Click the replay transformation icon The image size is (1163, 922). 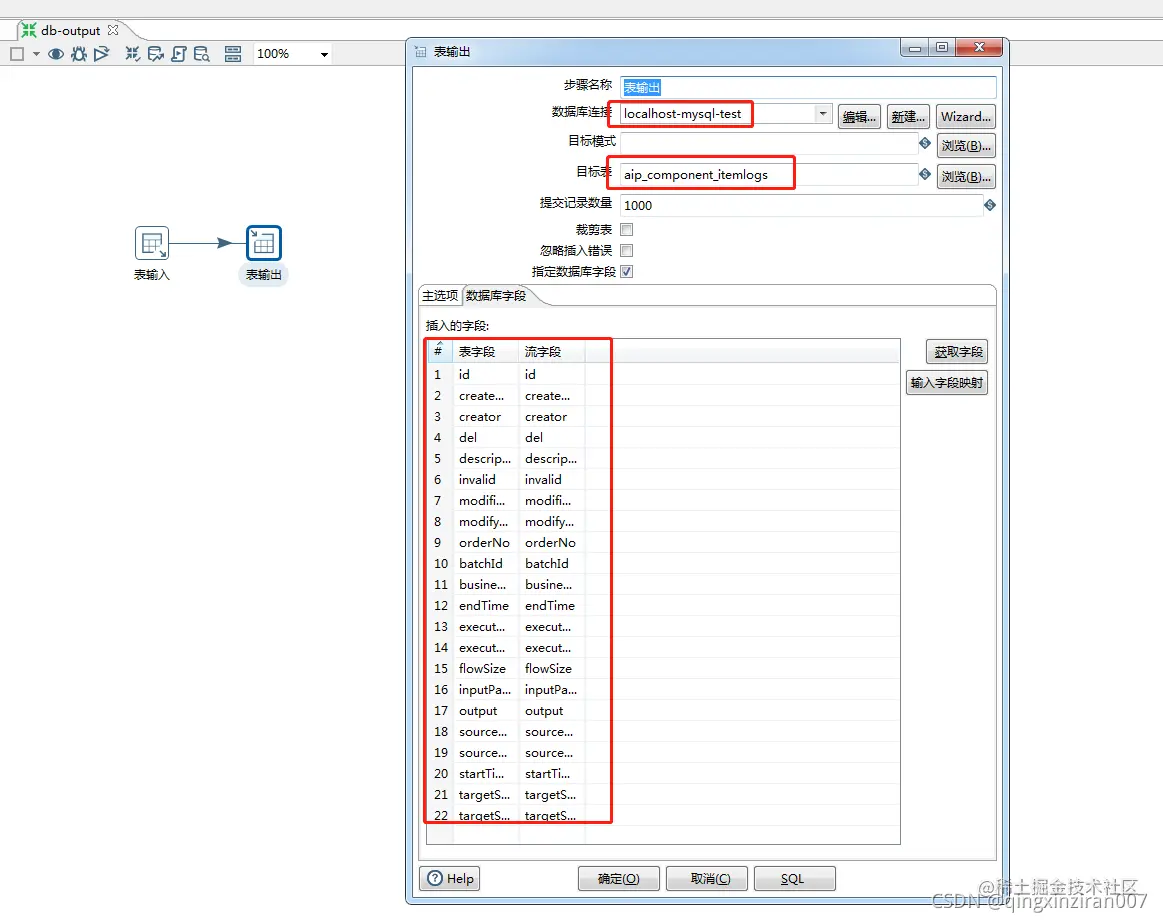pyautogui.click(x=102, y=53)
